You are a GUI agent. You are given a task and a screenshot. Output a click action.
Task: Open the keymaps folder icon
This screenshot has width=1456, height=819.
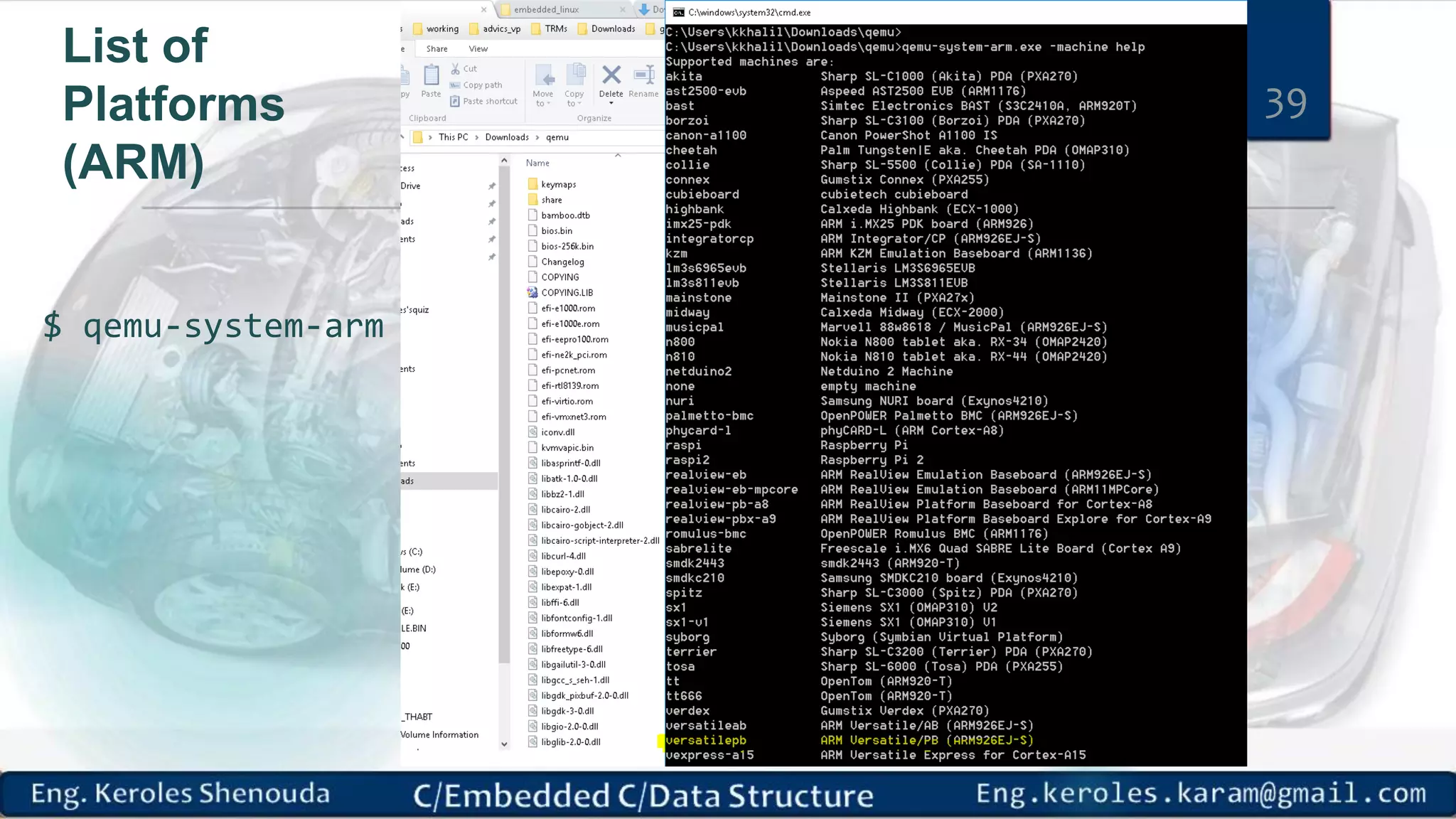tap(533, 184)
